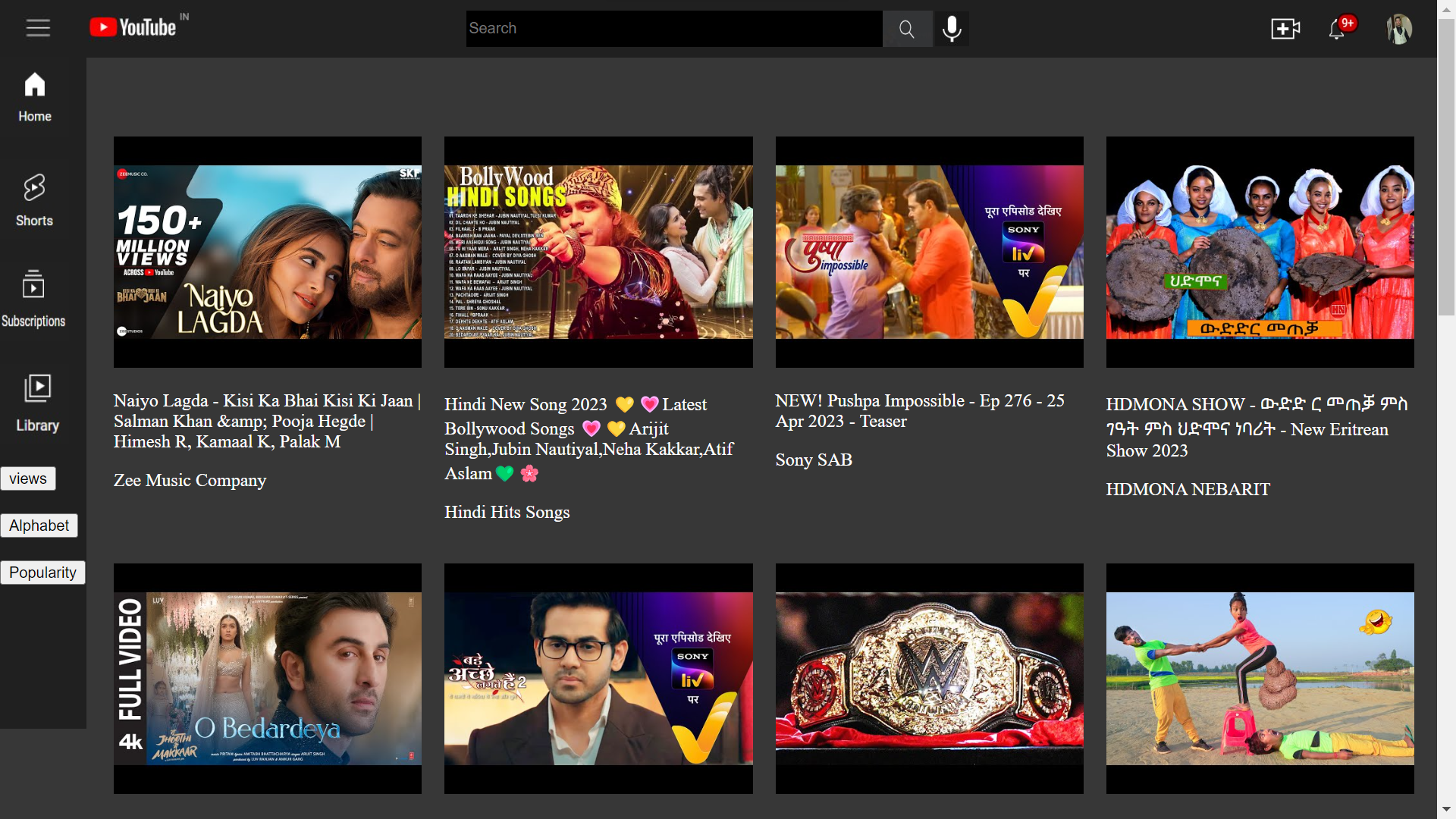Image resolution: width=1456 pixels, height=819 pixels.
Task: Sort videos by Popularity button
Action: [x=42, y=573]
